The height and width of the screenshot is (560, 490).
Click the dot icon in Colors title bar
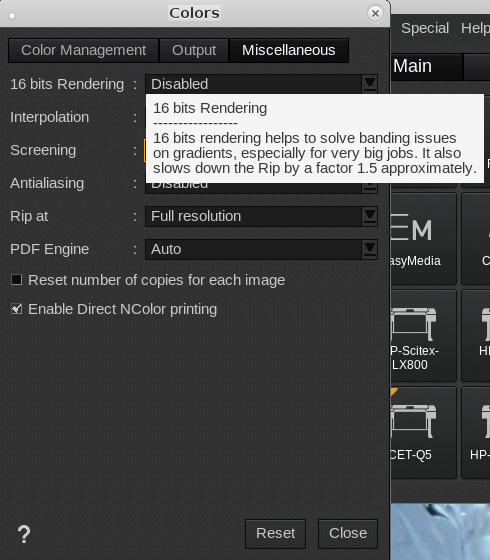[12, 16]
